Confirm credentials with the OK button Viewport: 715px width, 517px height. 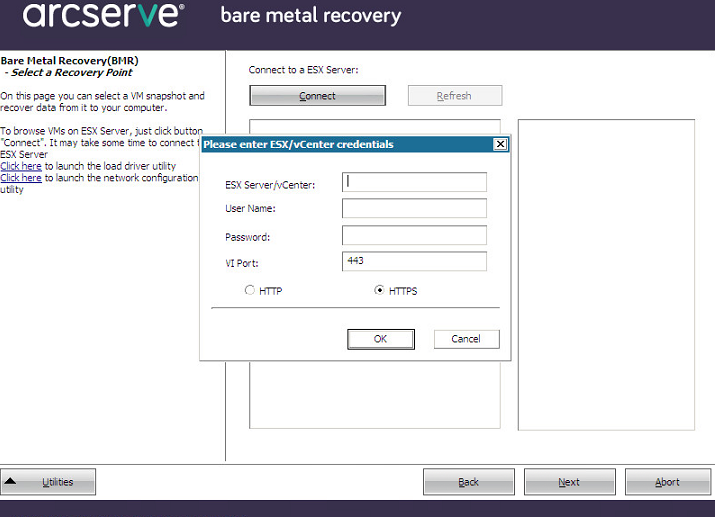tap(381, 339)
